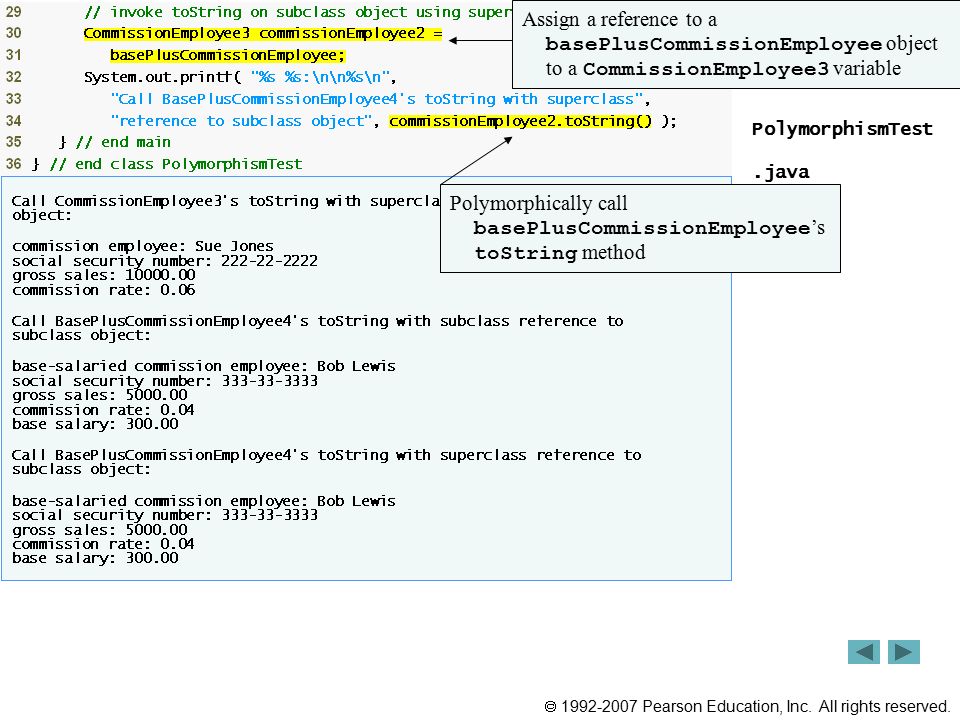This screenshot has height=720, width=960.
Task: Go to the previous slide arrow
Action: [x=863, y=652]
